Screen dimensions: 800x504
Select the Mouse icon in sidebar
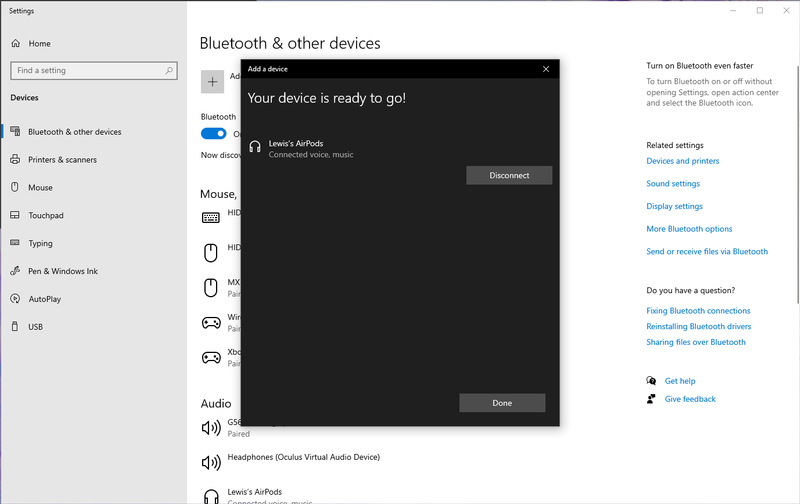[x=15, y=187]
